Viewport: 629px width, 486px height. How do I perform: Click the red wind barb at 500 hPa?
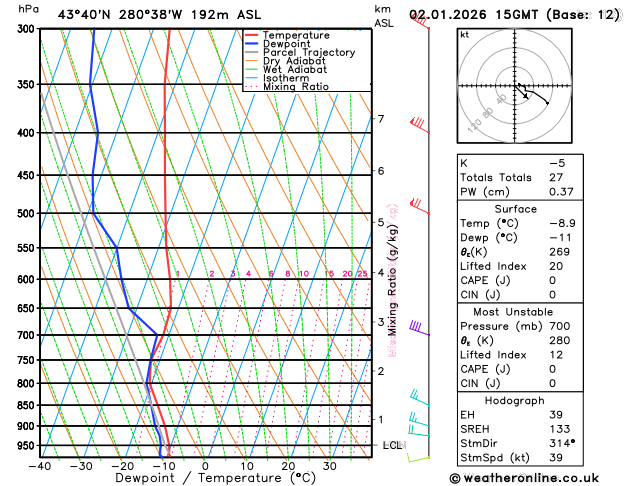pos(420,206)
